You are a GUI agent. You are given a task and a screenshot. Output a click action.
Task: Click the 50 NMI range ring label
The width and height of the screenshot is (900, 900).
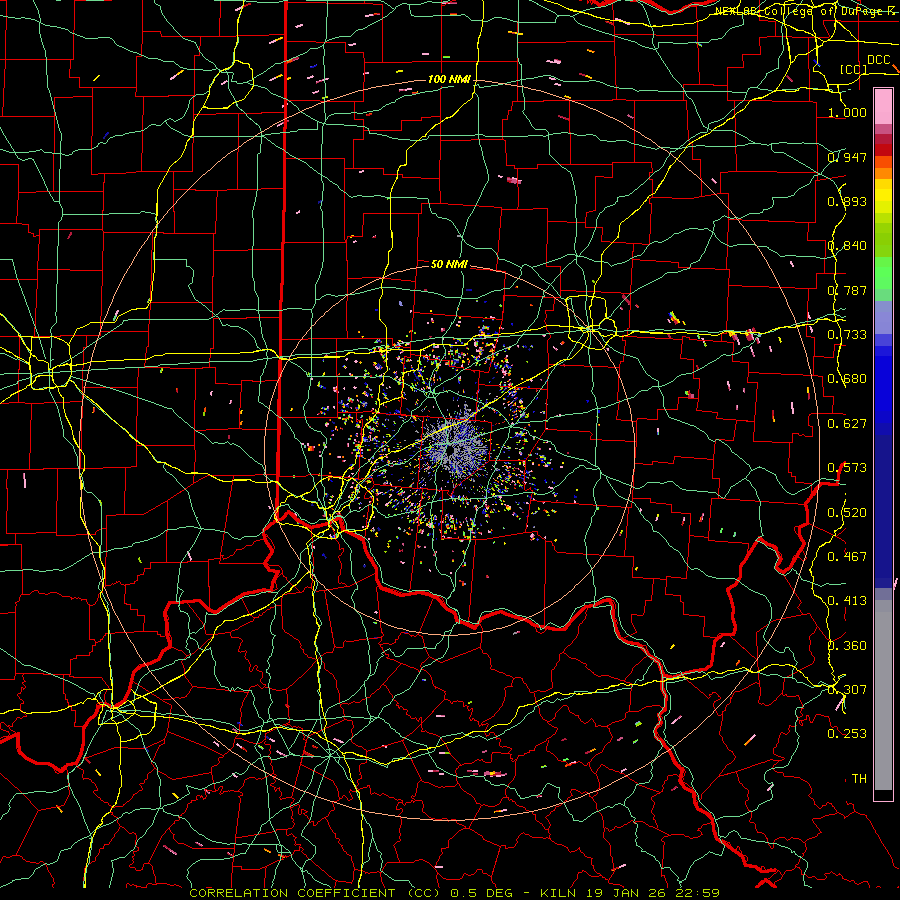449,264
